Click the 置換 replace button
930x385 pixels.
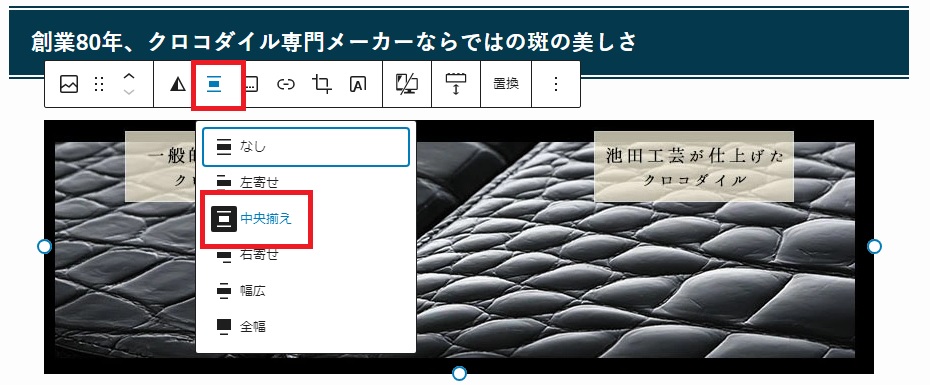(506, 84)
